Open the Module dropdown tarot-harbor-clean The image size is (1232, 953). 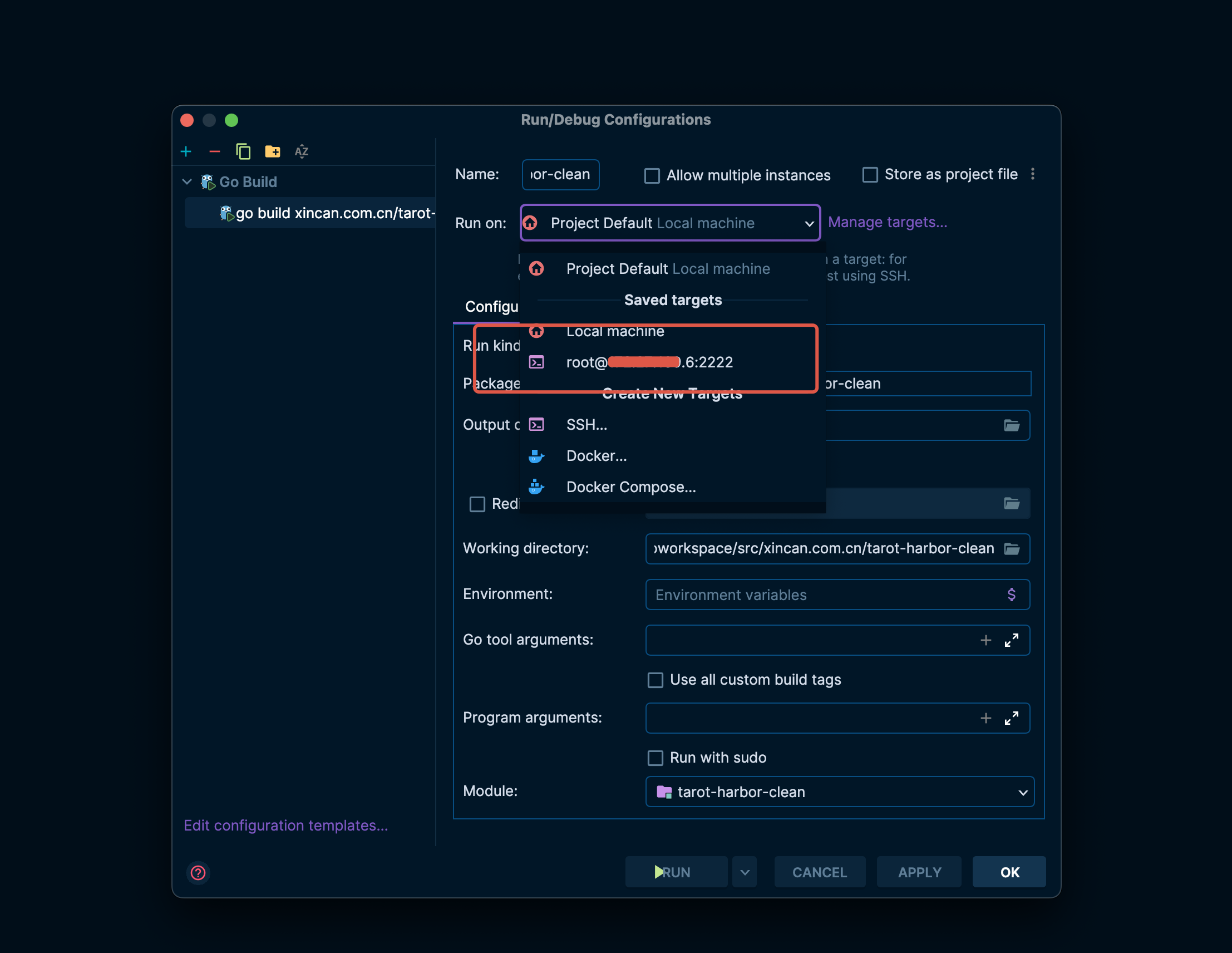click(839, 792)
